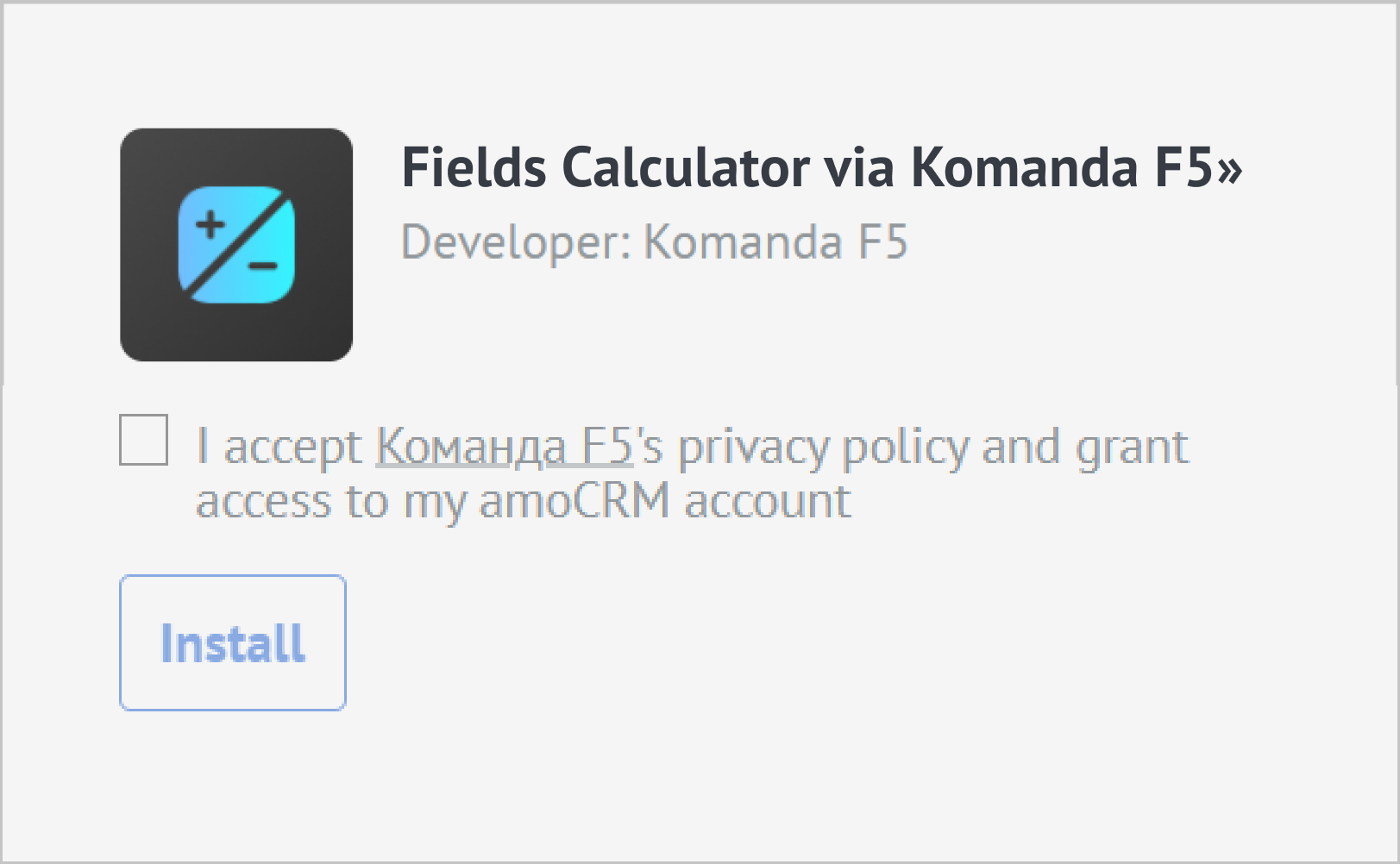The image size is (1400, 864).
Task: Click the plus sign inside the app logo
Action: (210, 225)
